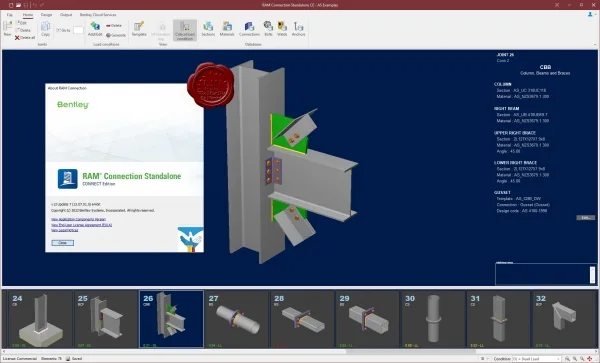Click the Saved status icon
600x363 pixels.
click(68, 359)
